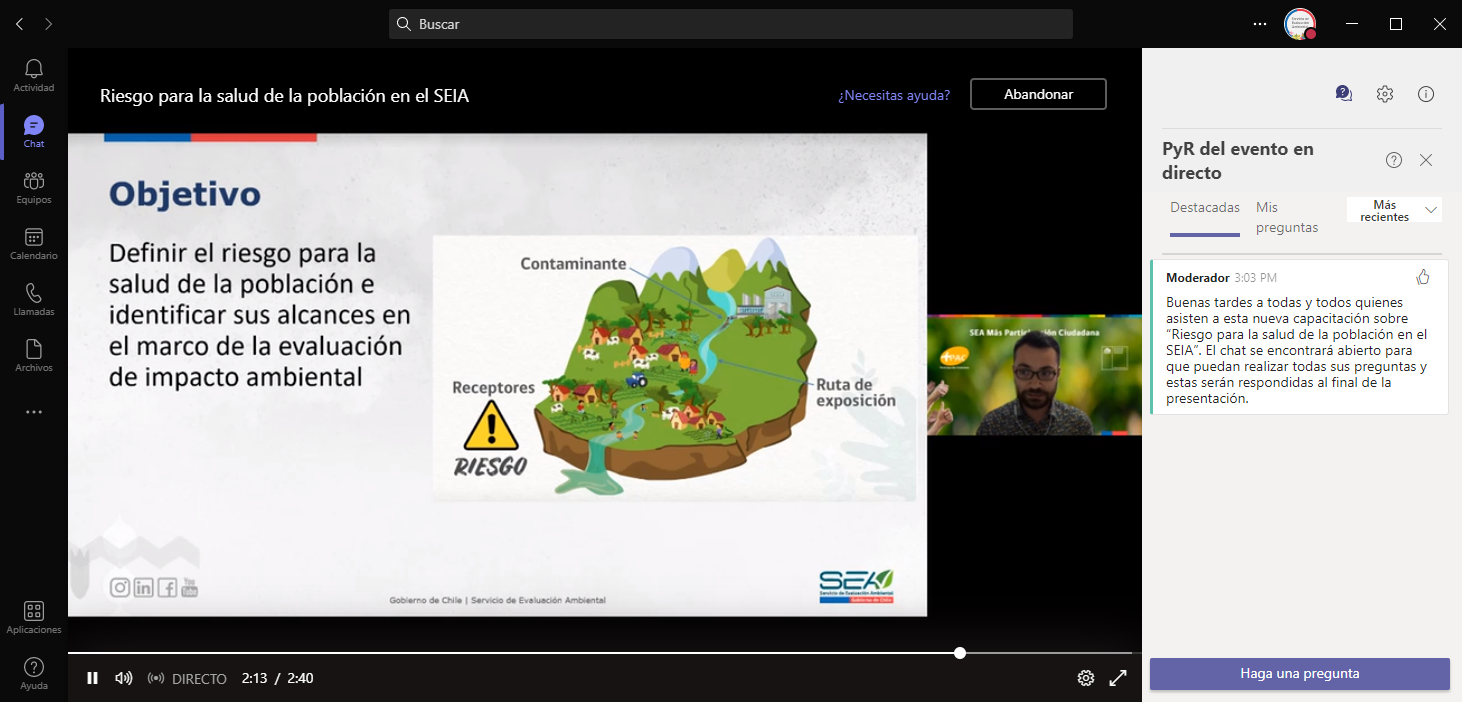Toggle fullscreen mode for the video
This screenshot has height=702, width=1462.
[1119, 678]
